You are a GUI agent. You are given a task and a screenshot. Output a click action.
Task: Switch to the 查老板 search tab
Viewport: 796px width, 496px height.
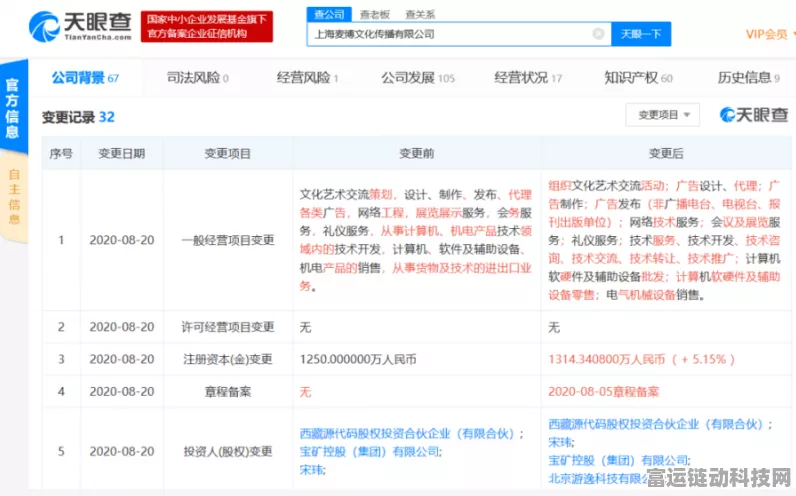click(x=375, y=15)
